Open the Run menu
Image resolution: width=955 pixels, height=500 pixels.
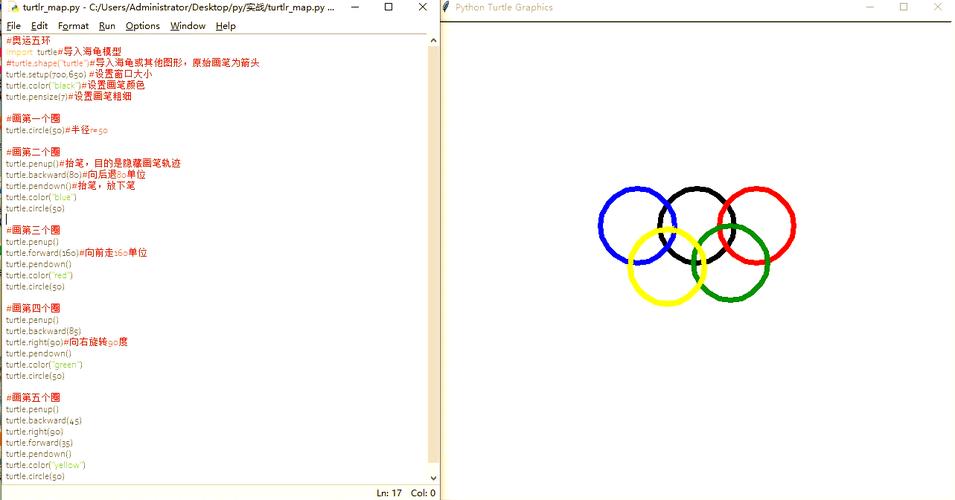[107, 26]
